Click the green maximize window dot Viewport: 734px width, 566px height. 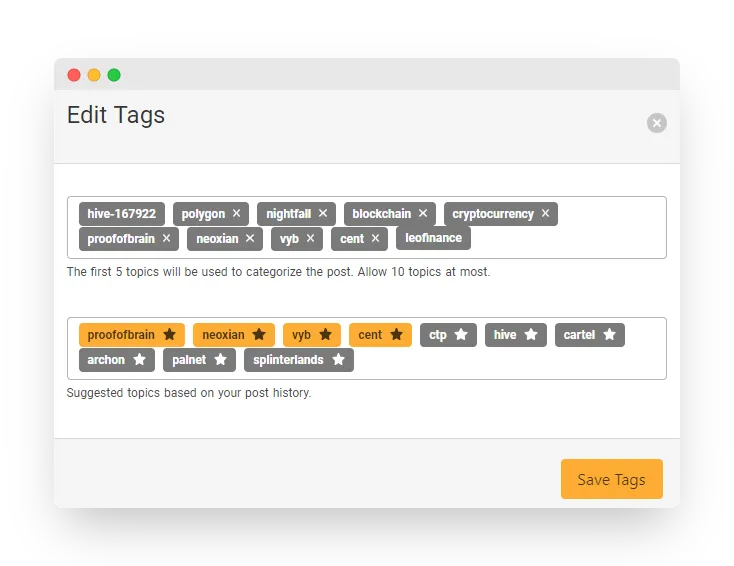pyautogui.click(x=114, y=75)
